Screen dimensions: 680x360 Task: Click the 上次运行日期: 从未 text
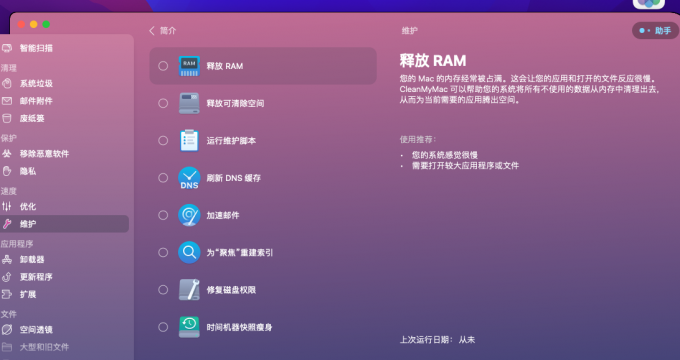pyautogui.click(x=437, y=340)
